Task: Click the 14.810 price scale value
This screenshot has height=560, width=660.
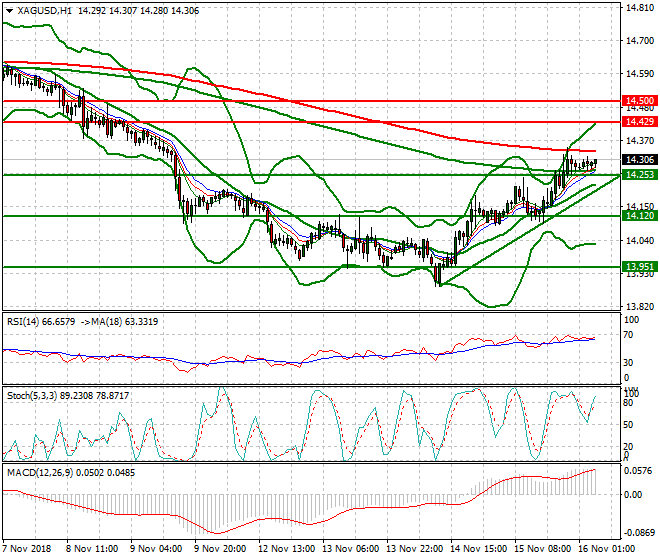Action: [640, 8]
